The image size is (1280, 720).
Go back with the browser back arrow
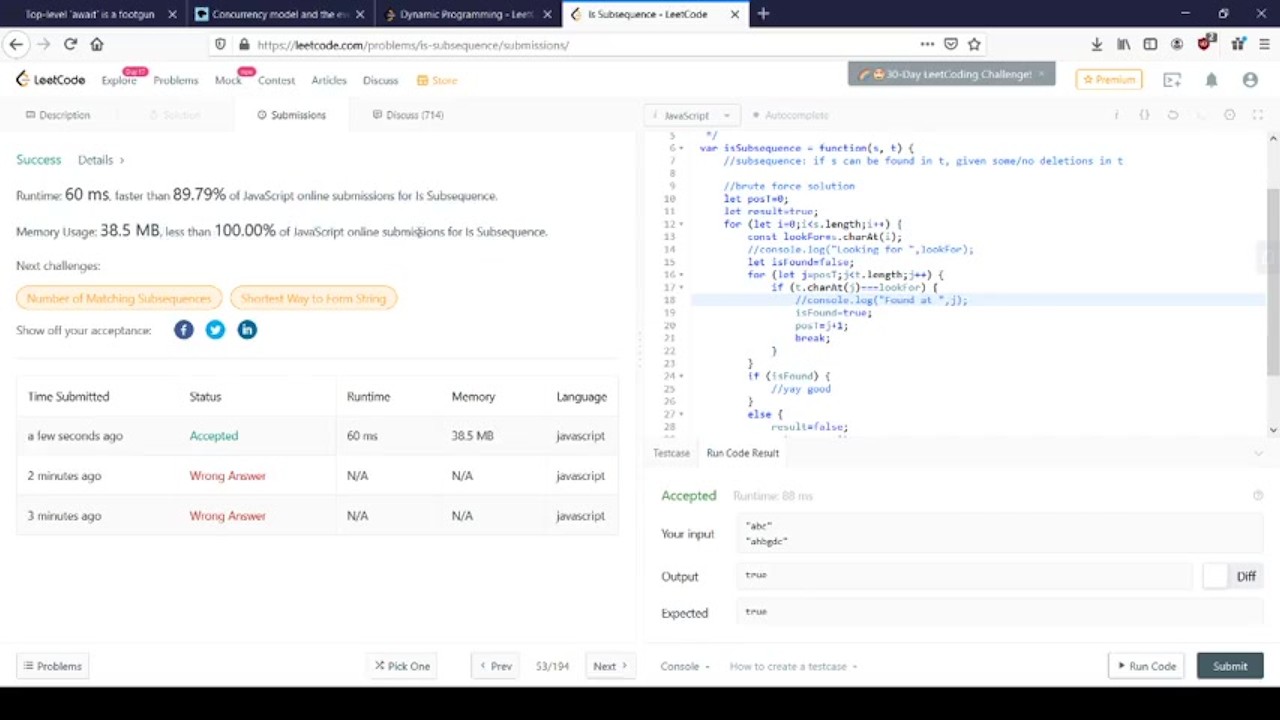(x=16, y=44)
